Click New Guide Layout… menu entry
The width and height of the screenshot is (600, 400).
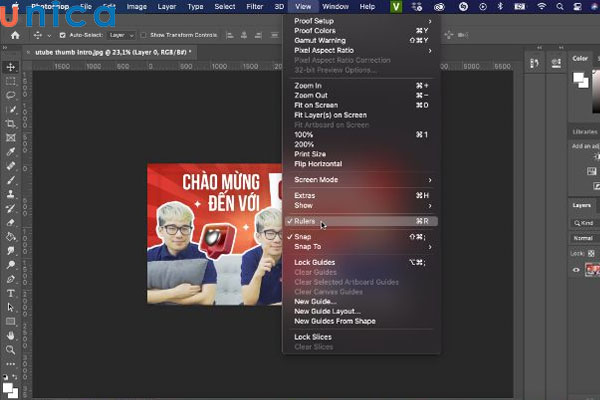click(327, 311)
